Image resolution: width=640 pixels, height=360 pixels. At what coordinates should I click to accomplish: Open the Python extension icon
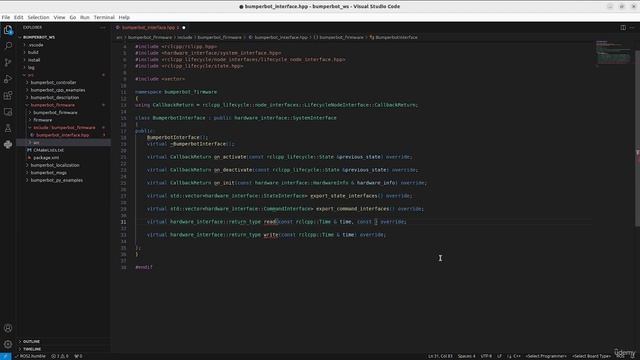[8, 144]
